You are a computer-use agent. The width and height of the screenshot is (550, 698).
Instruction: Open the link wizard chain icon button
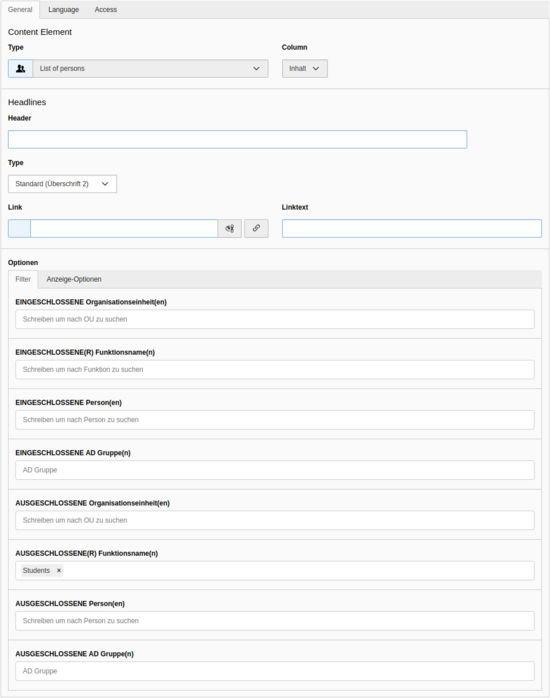[256, 228]
